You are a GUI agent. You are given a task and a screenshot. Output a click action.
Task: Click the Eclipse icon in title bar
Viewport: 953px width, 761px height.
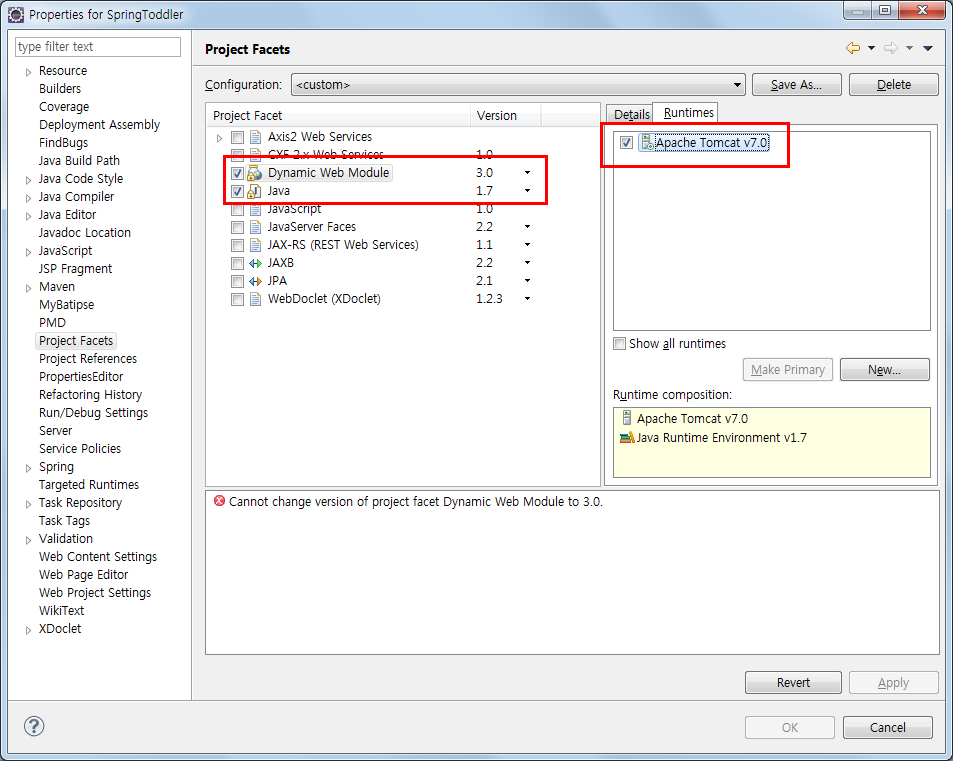point(16,14)
